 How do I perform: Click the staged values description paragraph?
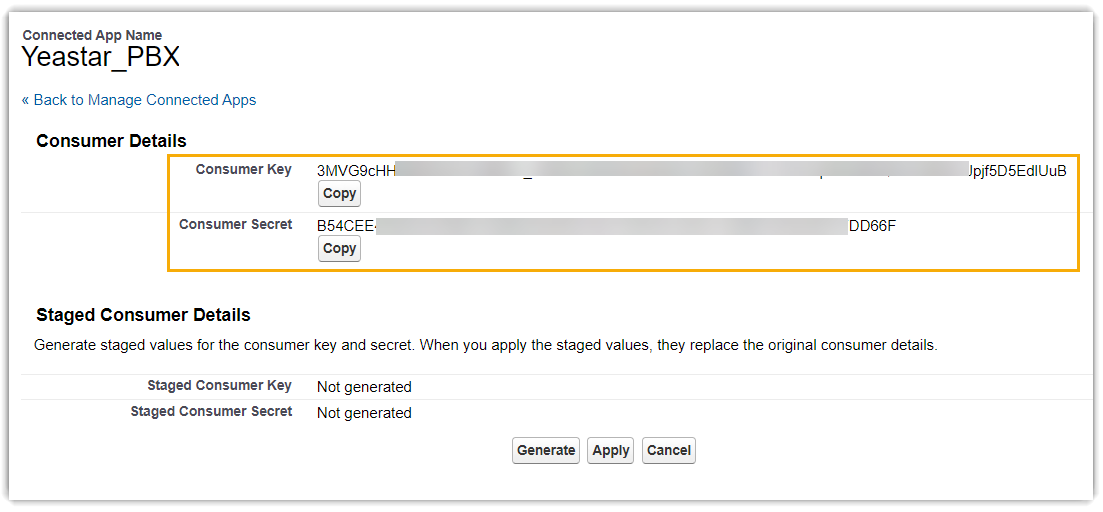coord(485,346)
